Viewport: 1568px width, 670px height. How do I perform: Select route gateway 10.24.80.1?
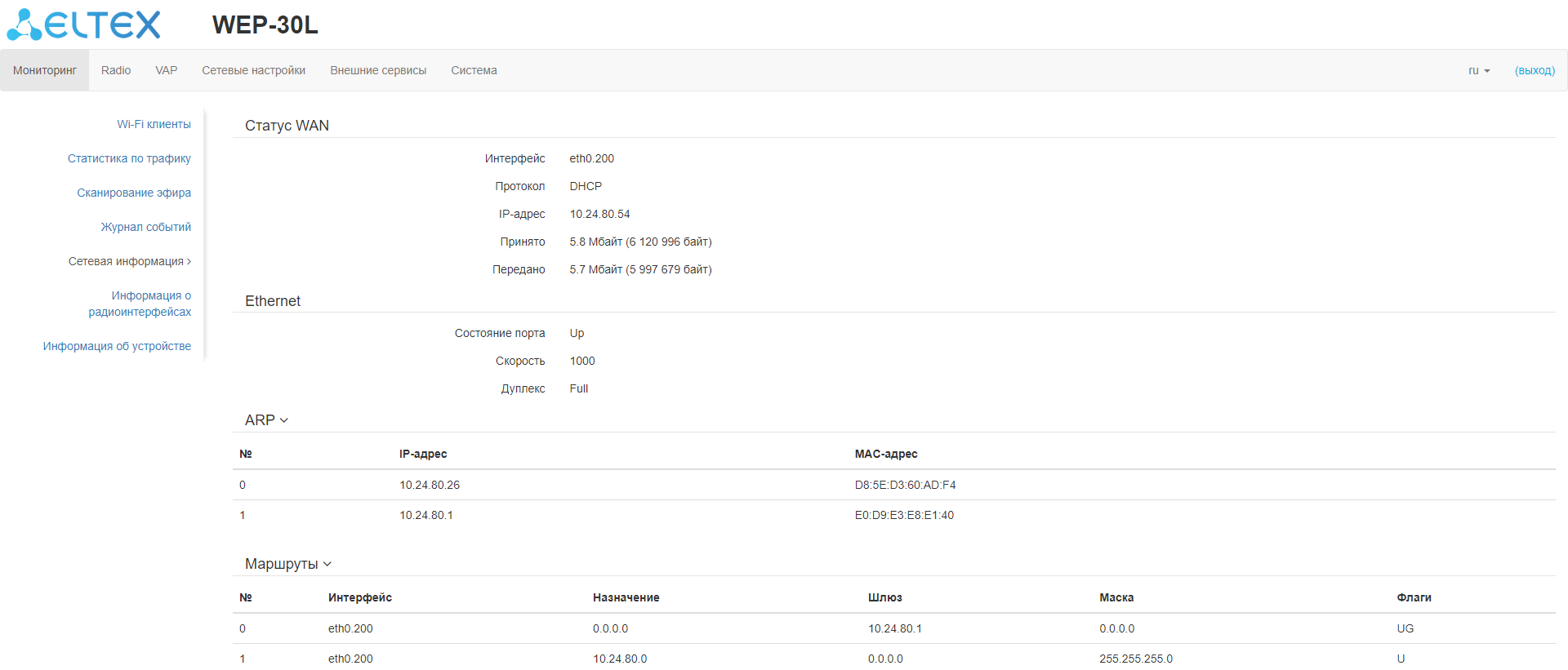click(895, 628)
